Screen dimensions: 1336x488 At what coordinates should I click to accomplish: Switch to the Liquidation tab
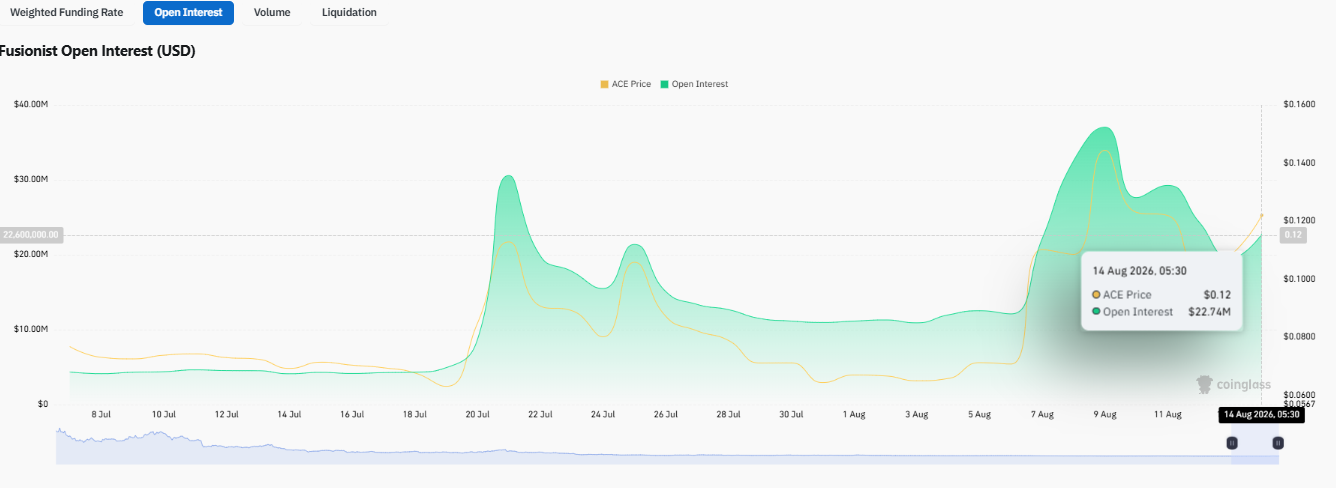click(x=349, y=13)
